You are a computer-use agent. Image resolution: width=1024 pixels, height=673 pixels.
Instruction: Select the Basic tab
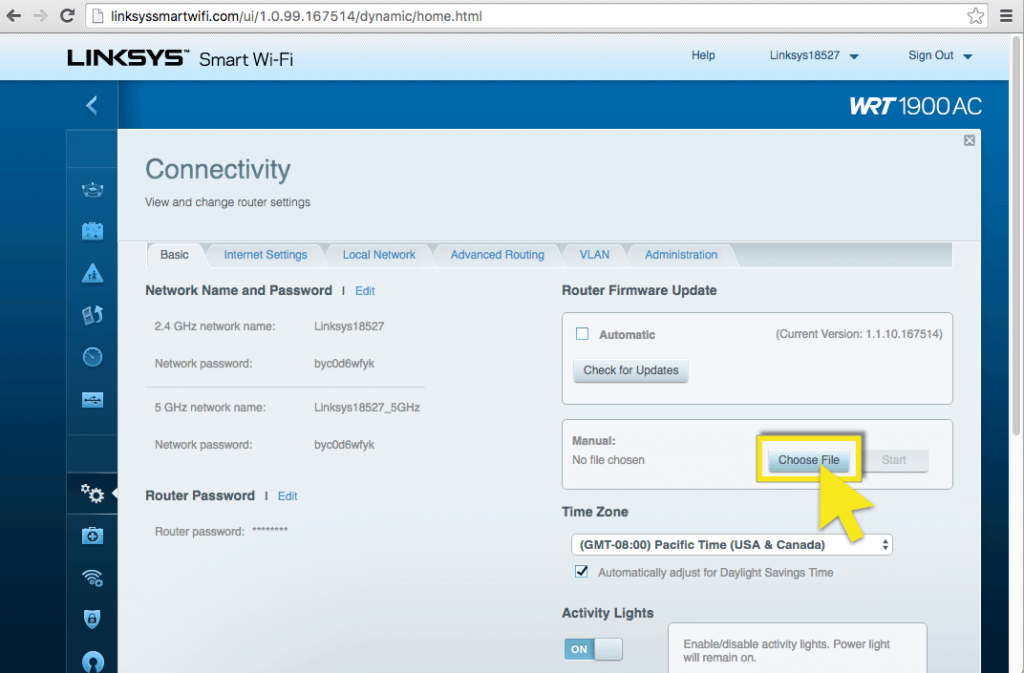(x=174, y=255)
